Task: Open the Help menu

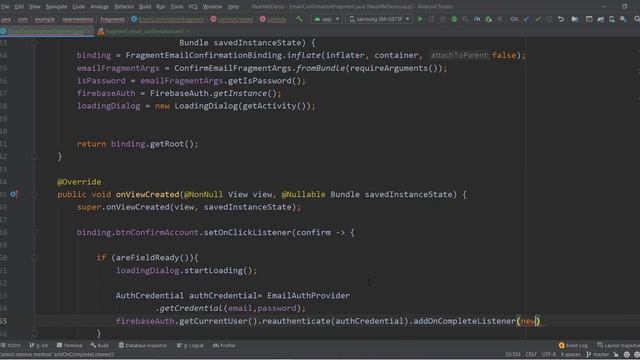Action: 233,7
